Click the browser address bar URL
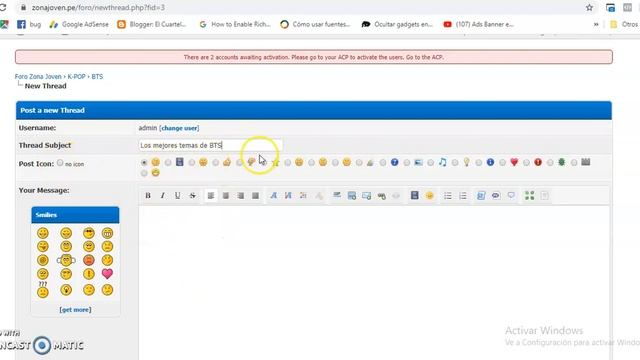The width and height of the screenshot is (640, 360). click(98, 8)
